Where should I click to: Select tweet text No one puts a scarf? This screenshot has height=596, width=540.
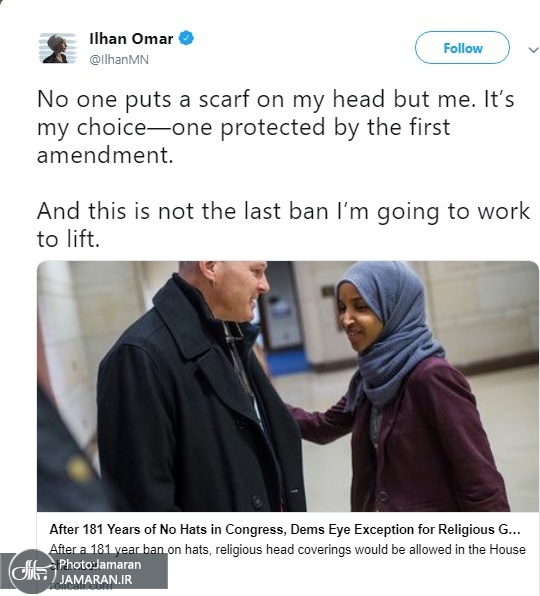click(x=276, y=100)
